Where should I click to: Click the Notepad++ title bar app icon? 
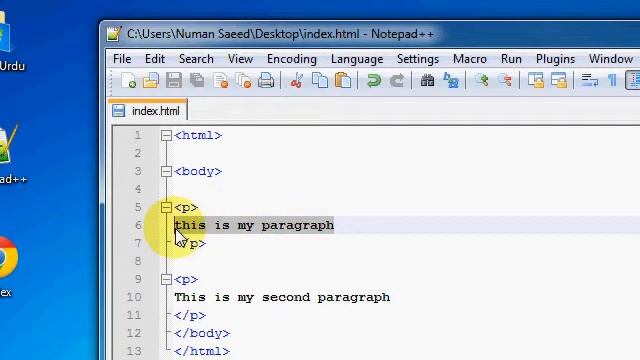(114, 34)
